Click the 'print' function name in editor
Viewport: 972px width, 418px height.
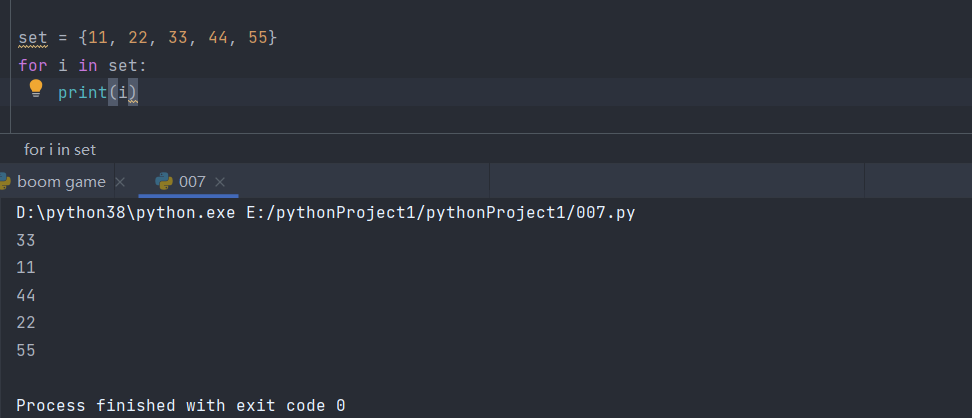pos(82,92)
